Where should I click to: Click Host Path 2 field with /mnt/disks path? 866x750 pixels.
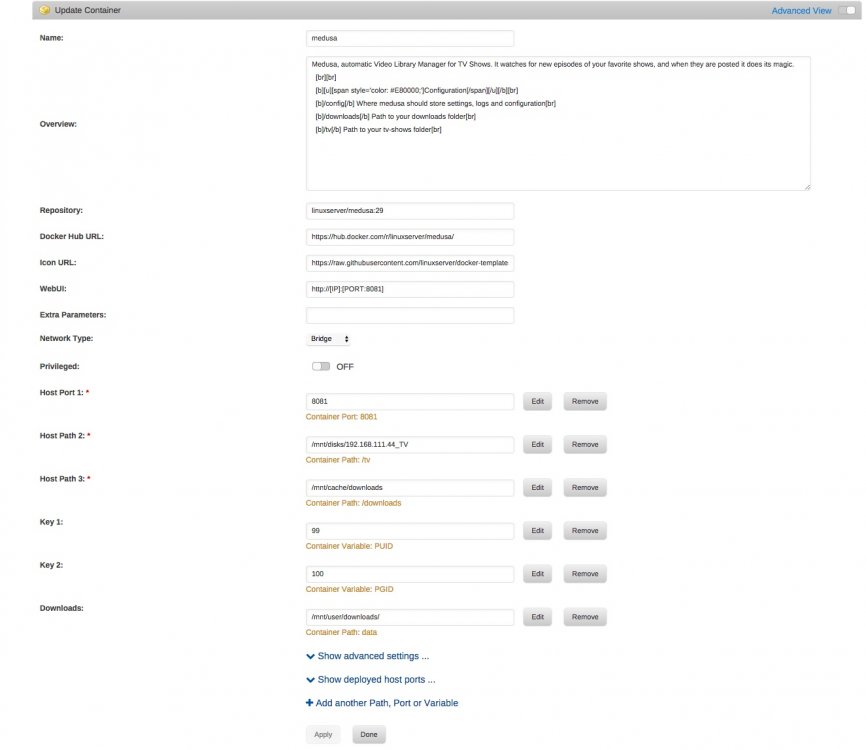(410, 445)
